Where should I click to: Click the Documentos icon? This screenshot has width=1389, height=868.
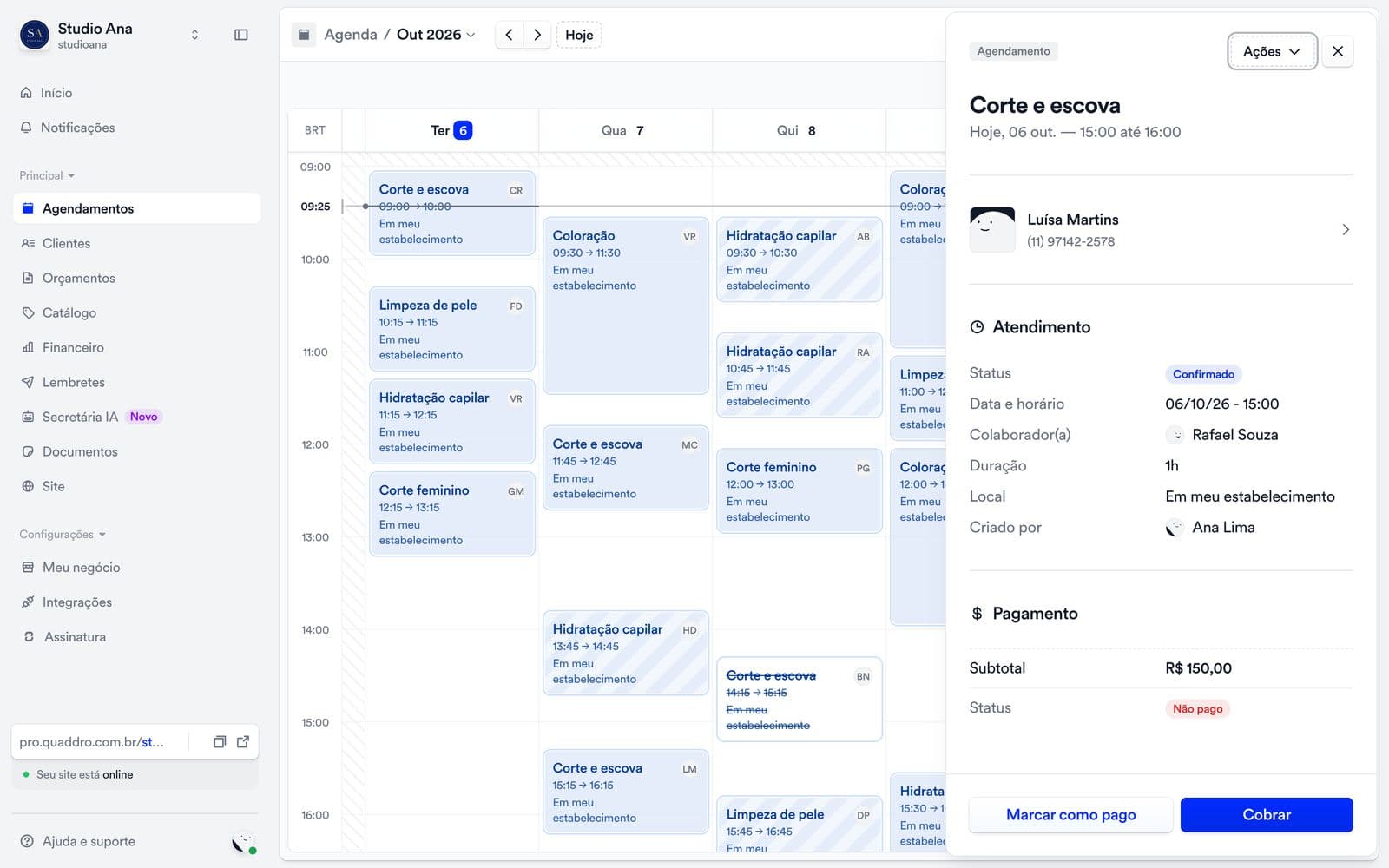pyautogui.click(x=28, y=451)
